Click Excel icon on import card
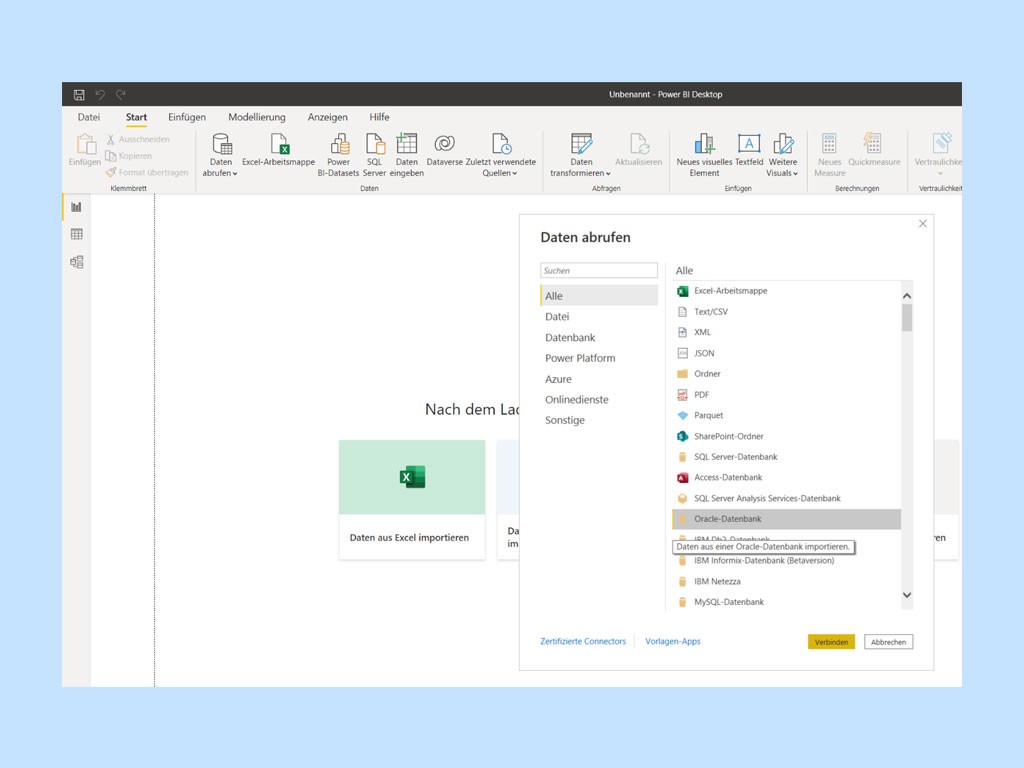The image size is (1024, 768). click(x=412, y=477)
